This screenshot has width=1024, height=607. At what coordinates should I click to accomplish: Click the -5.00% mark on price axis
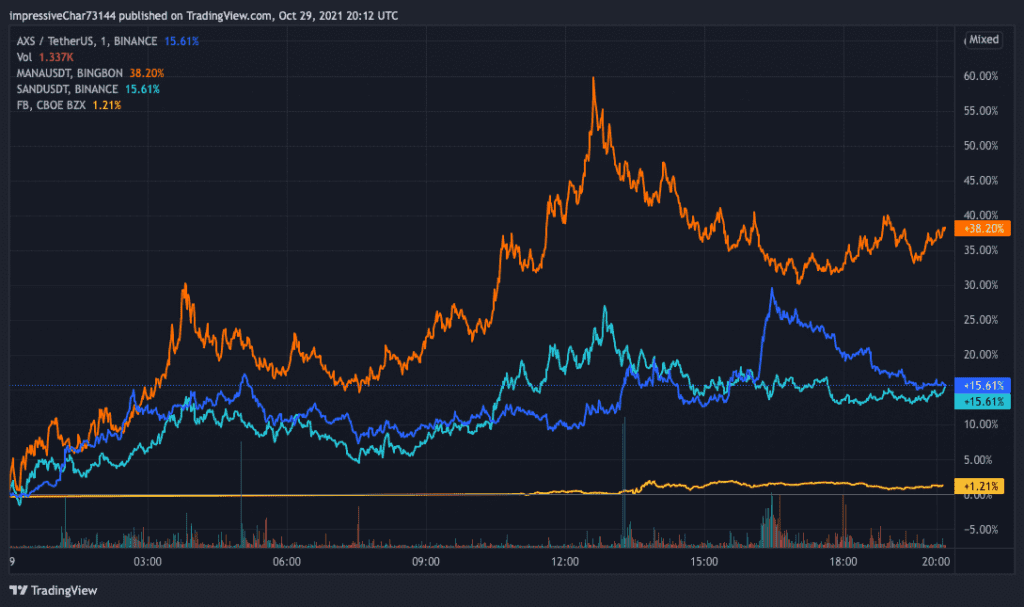[x=981, y=530]
